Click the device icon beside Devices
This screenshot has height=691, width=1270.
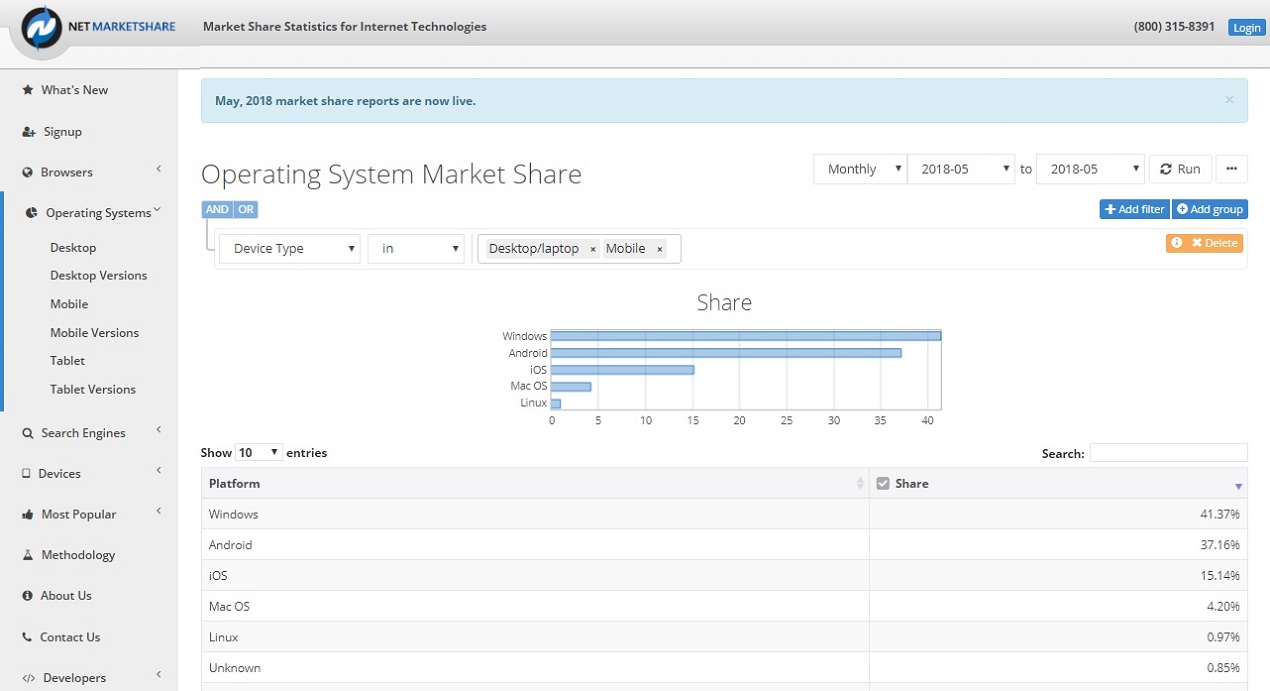(x=27, y=474)
